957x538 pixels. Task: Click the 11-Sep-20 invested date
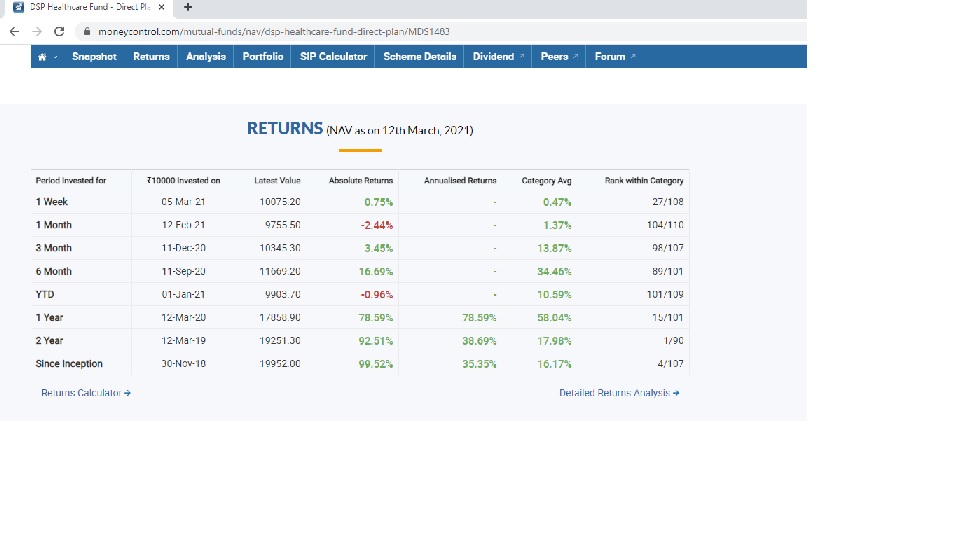[x=183, y=272]
